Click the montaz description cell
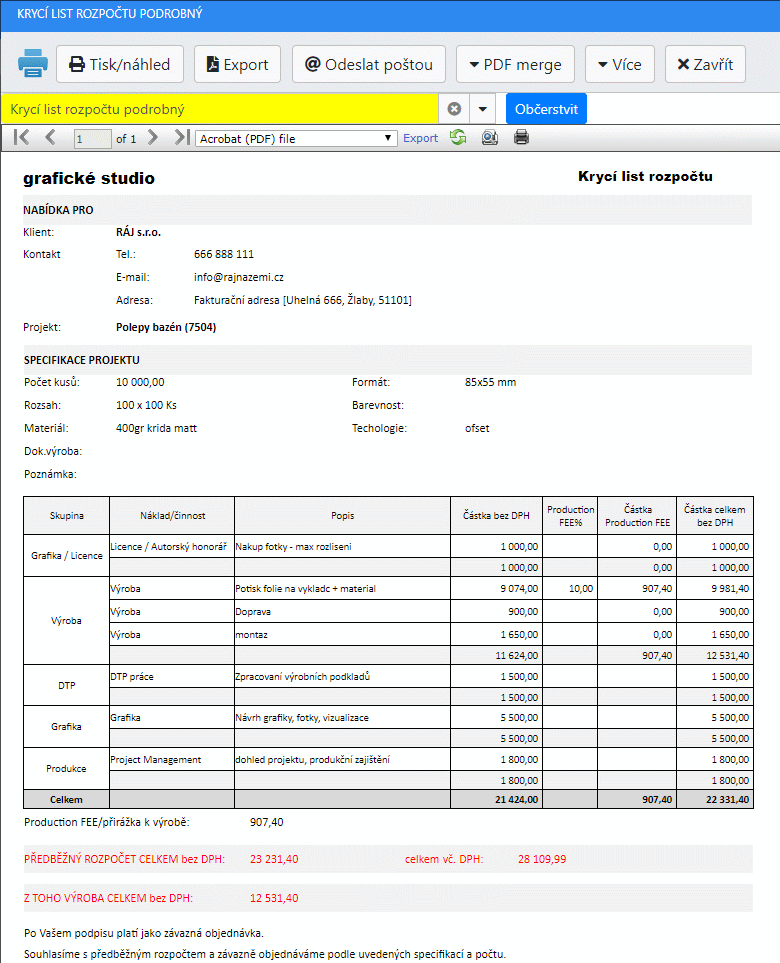 coord(342,634)
